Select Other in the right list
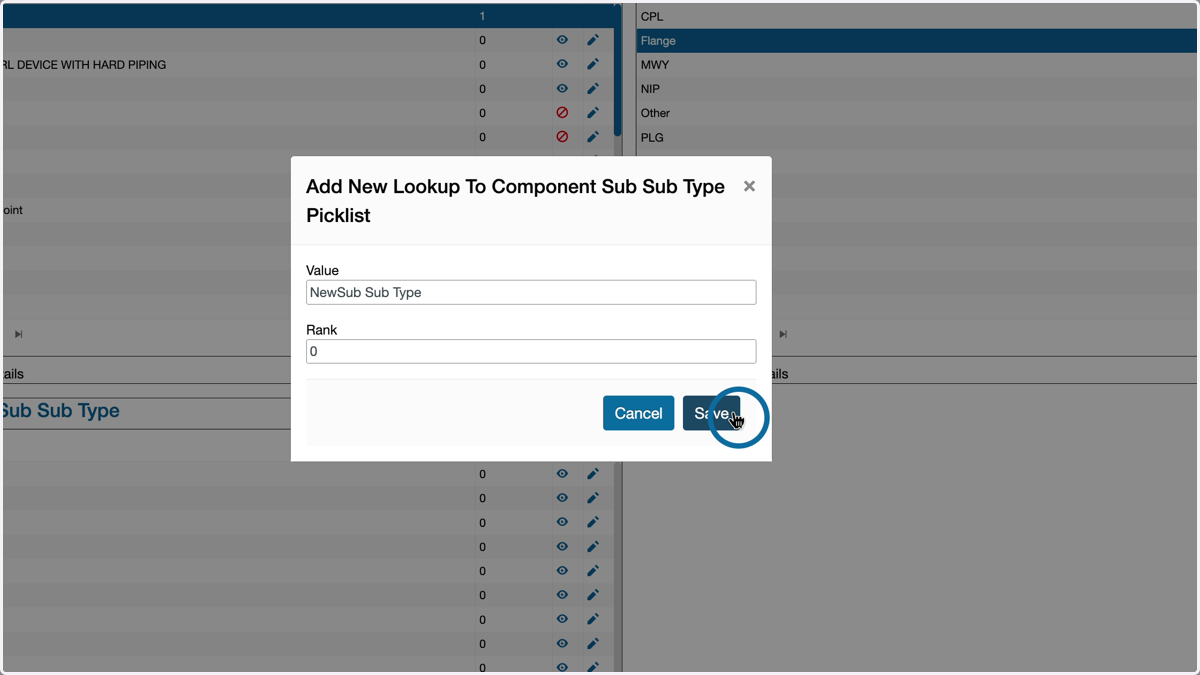The height and width of the screenshot is (675, 1200). [x=917, y=113]
